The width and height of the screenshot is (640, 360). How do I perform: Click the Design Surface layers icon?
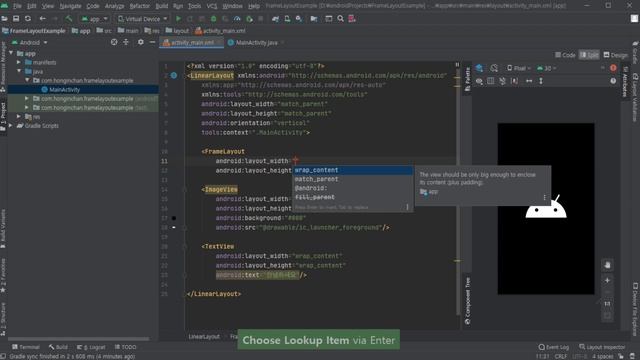479,68
